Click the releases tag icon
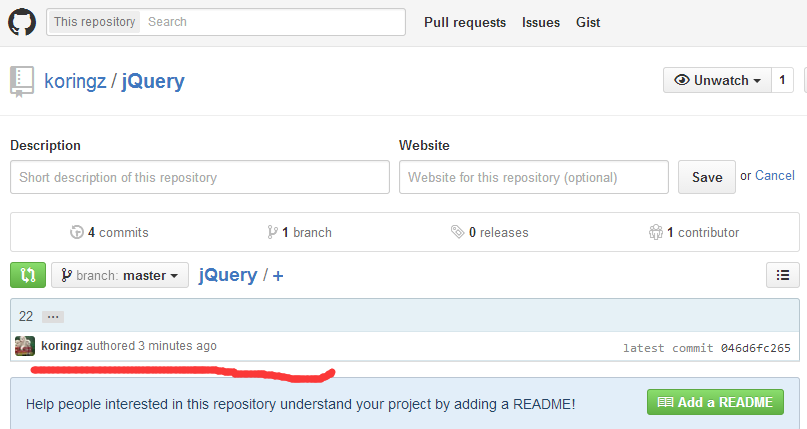This screenshot has width=807, height=429. [458, 232]
